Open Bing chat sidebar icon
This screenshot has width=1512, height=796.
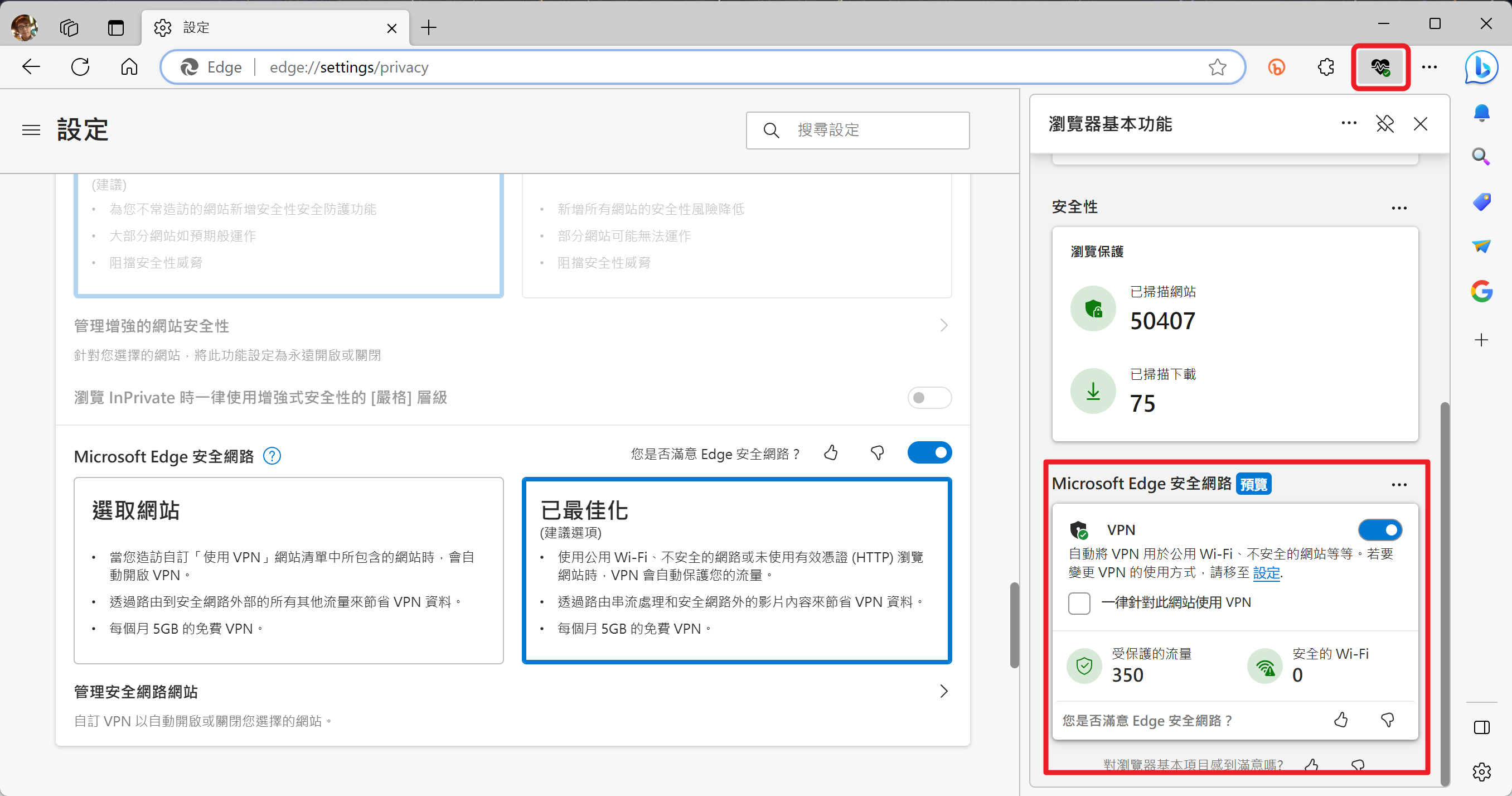point(1481,67)
